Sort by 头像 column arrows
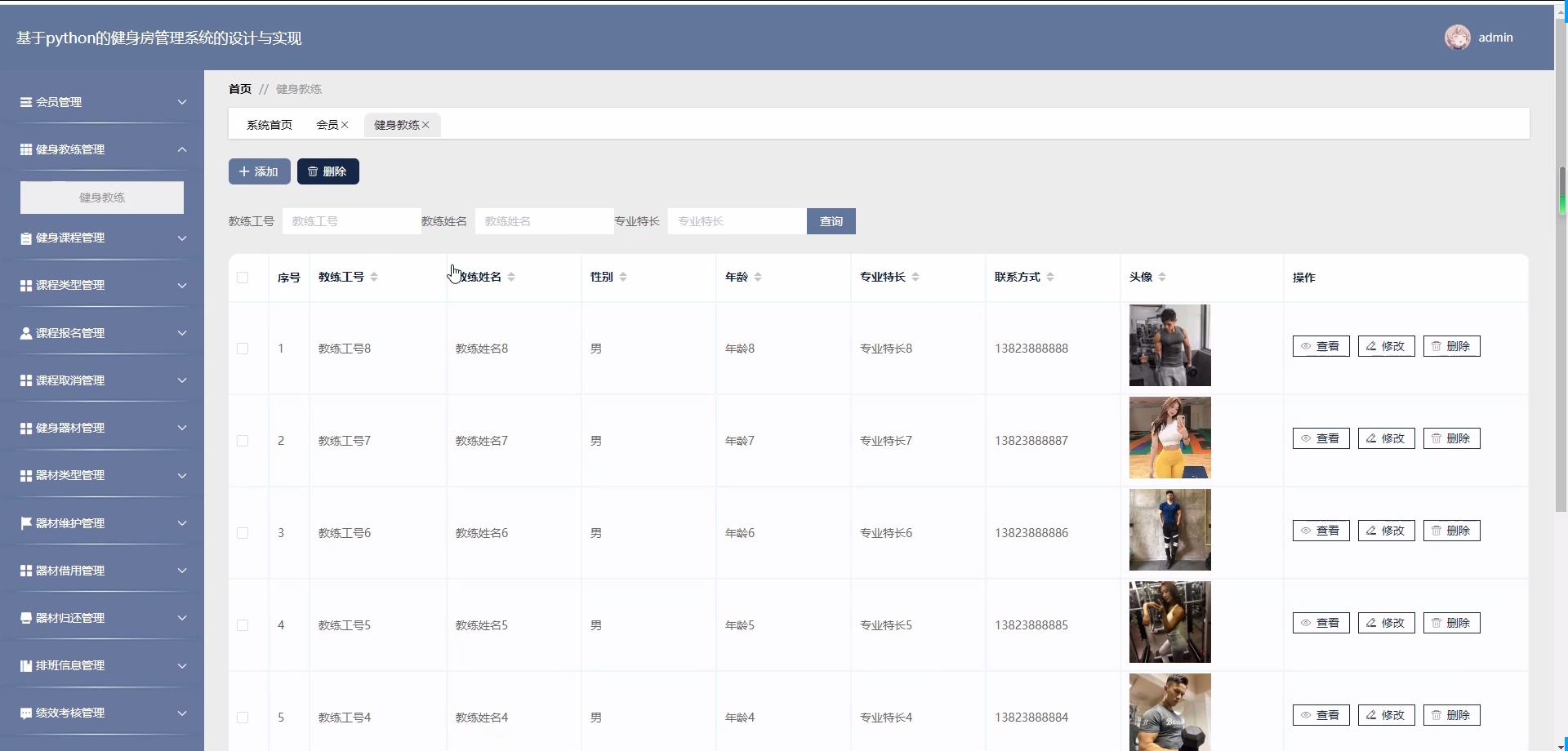The height and width of the screenshot is (751, 1568). point(1162,278)
